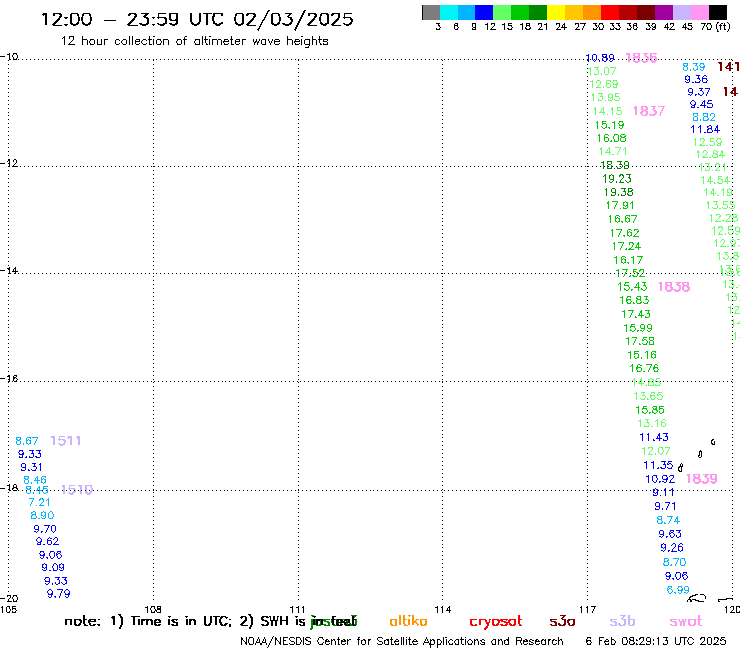Click wave height value 16.76
Screen dimensions: 740x650
tap(644, 368)
